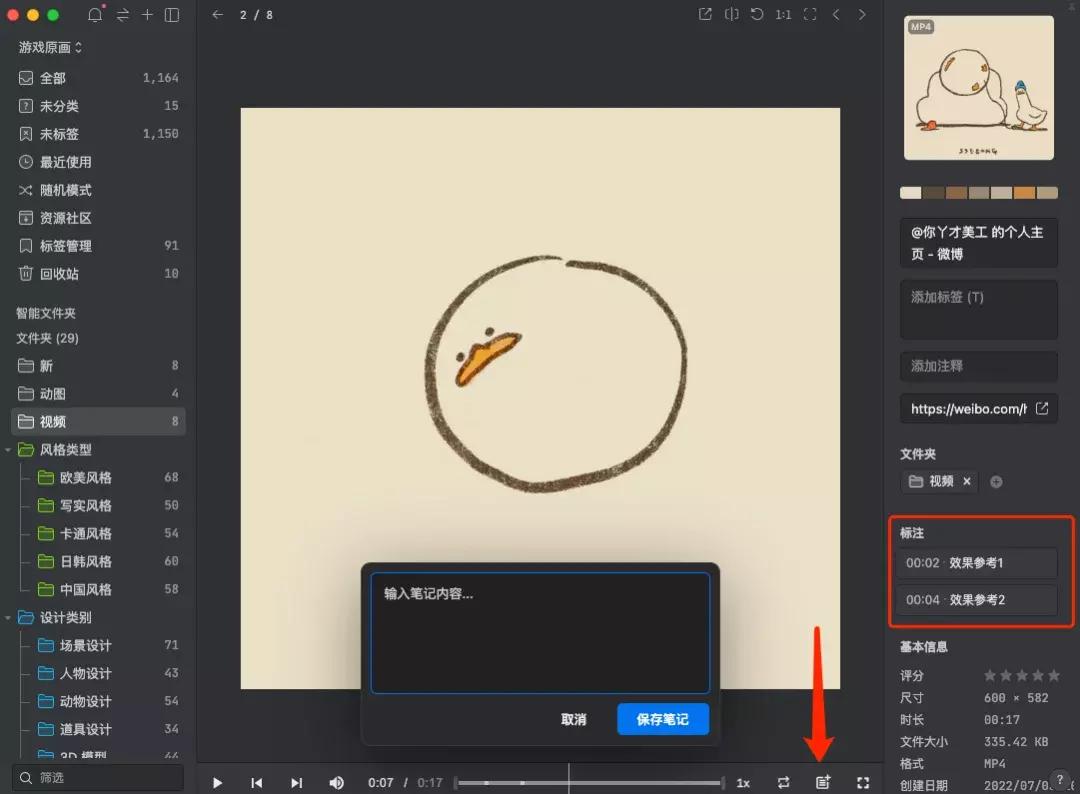This screenshot has height=794, width=1080.
Task: Select the orange color swatch
Action: coord(1026,192)
